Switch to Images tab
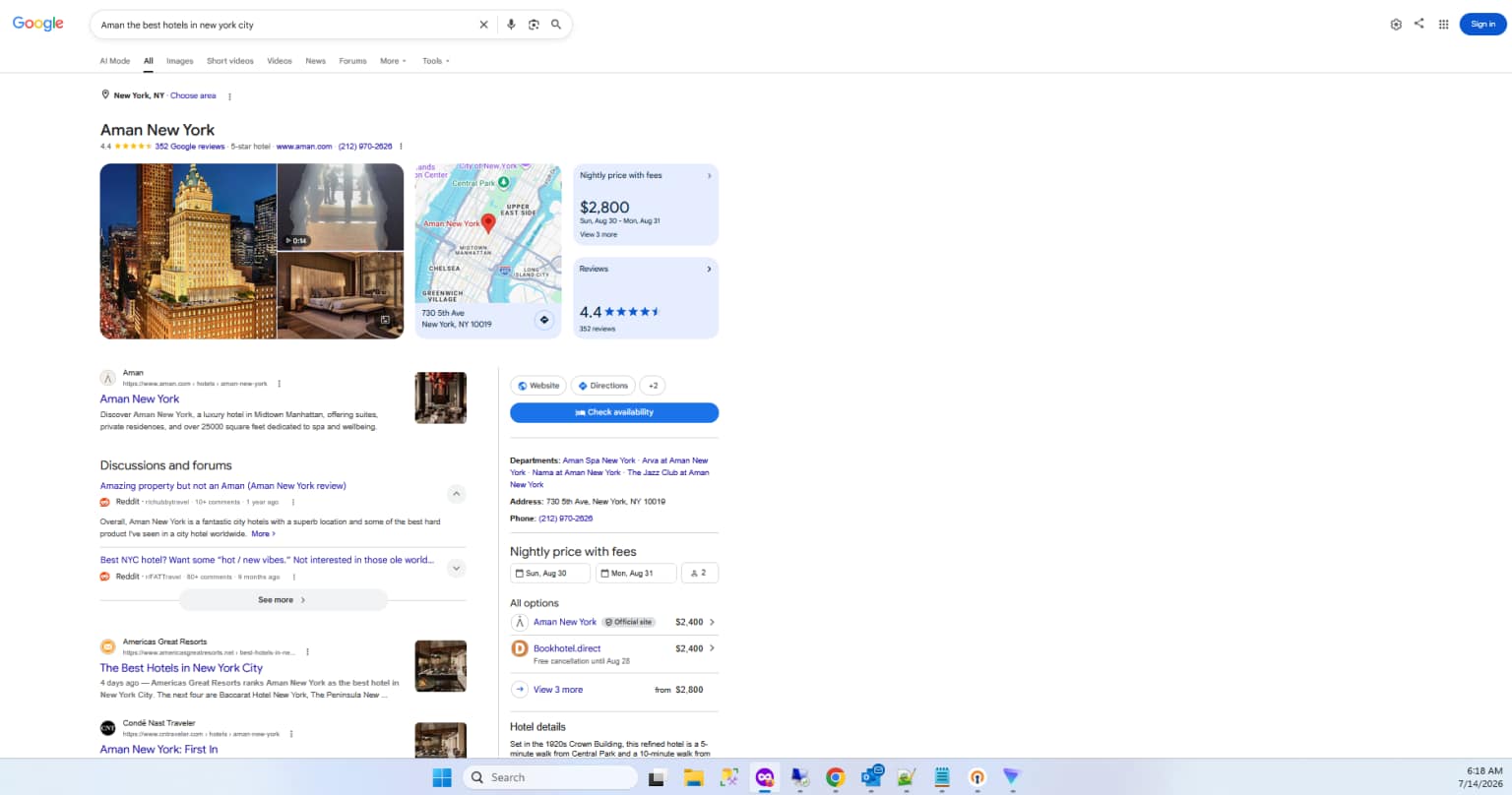Screen dimensions: 1512x795 pos(180,61)
